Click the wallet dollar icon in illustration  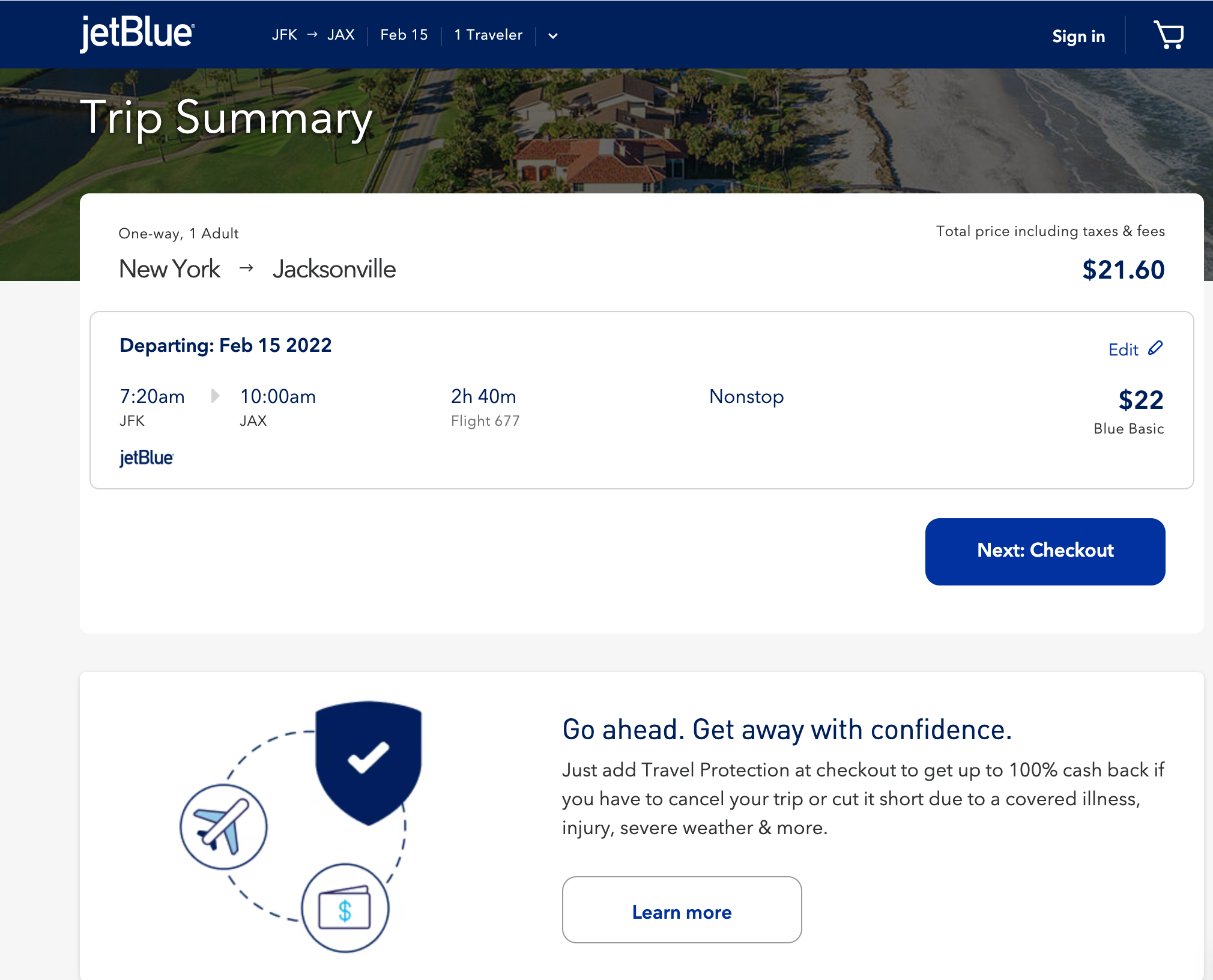click(x=345, y=908)
